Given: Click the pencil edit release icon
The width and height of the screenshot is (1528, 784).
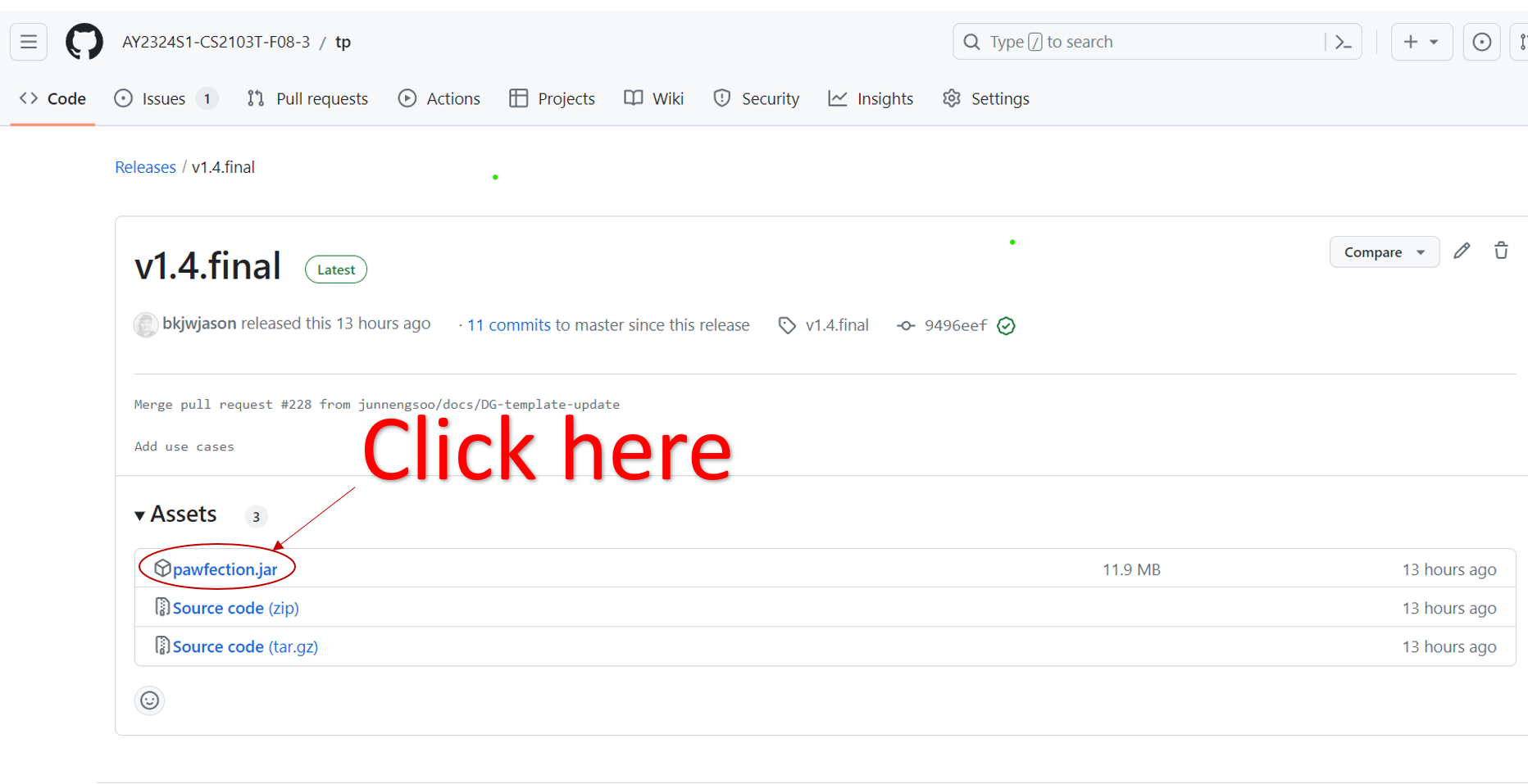Looking at the screenshot, I should point(1462,252).
